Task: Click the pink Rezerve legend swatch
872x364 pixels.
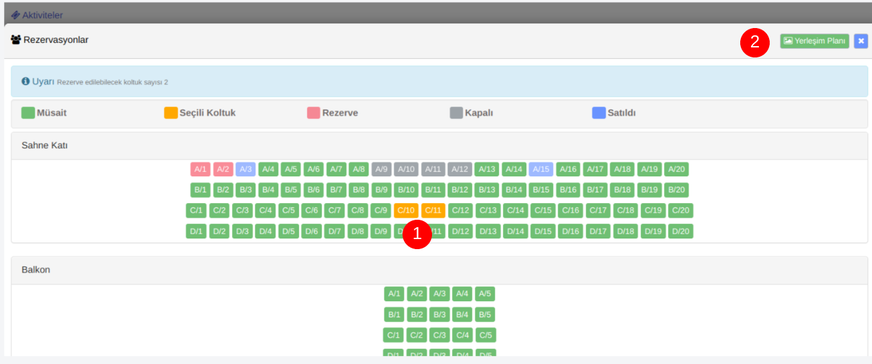Action: [x=314, y=113]
